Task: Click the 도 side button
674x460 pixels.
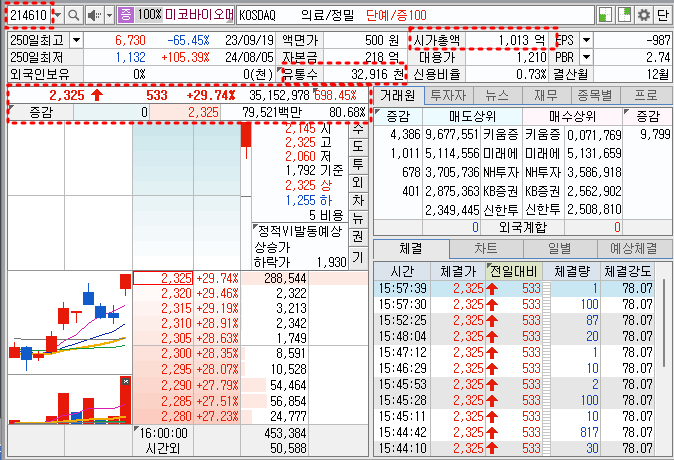Action: [x=358, y=146]
